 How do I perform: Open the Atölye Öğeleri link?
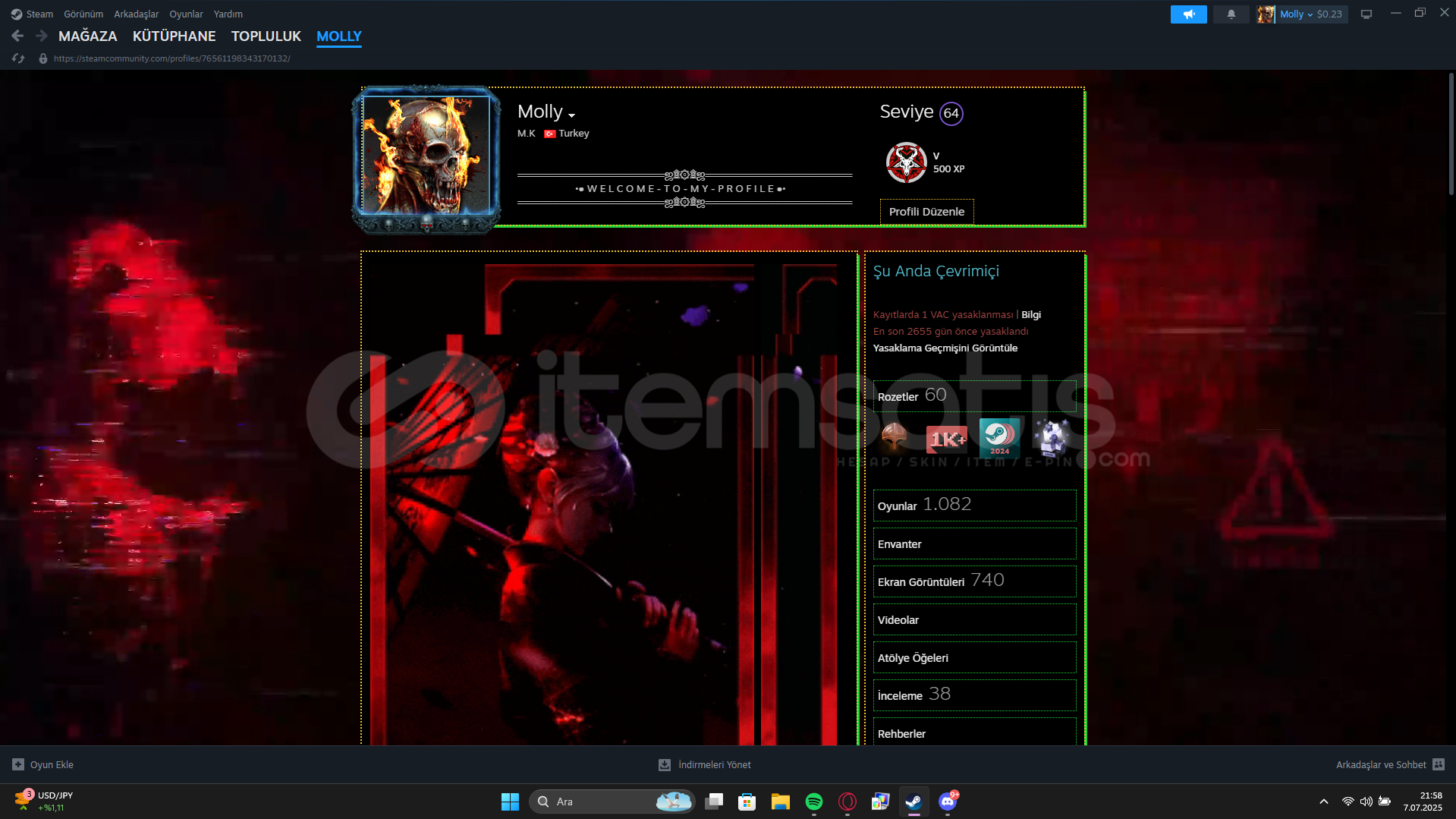(x=974, y=657)
